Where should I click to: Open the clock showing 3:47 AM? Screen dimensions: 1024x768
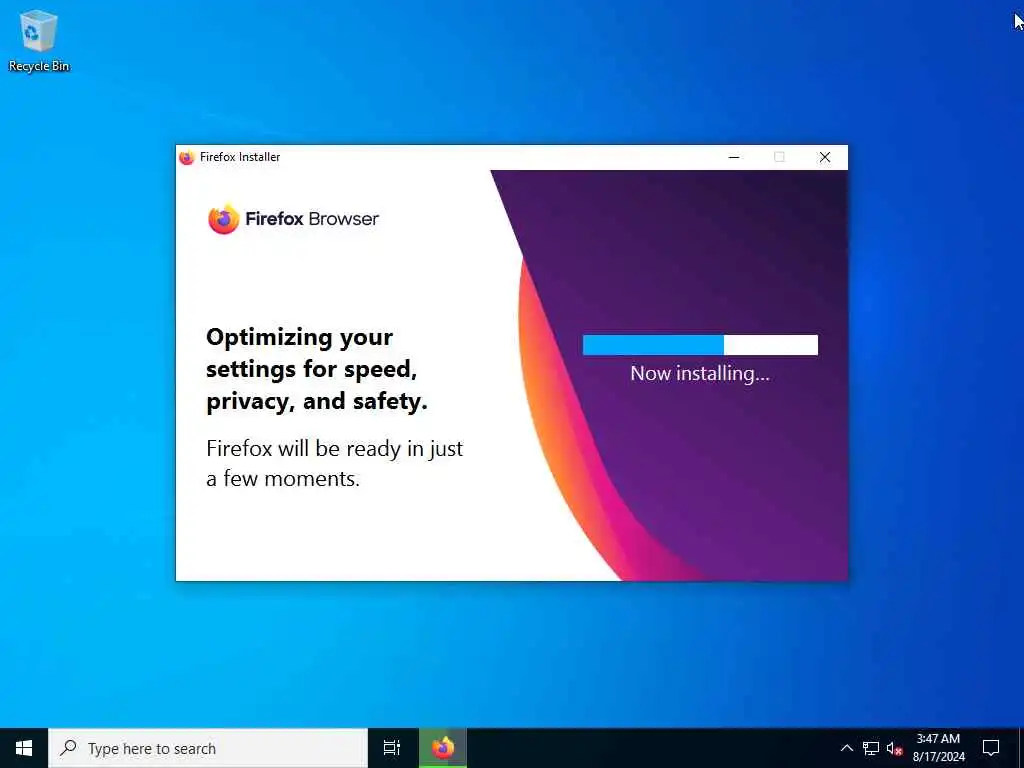tap(938, 748)
